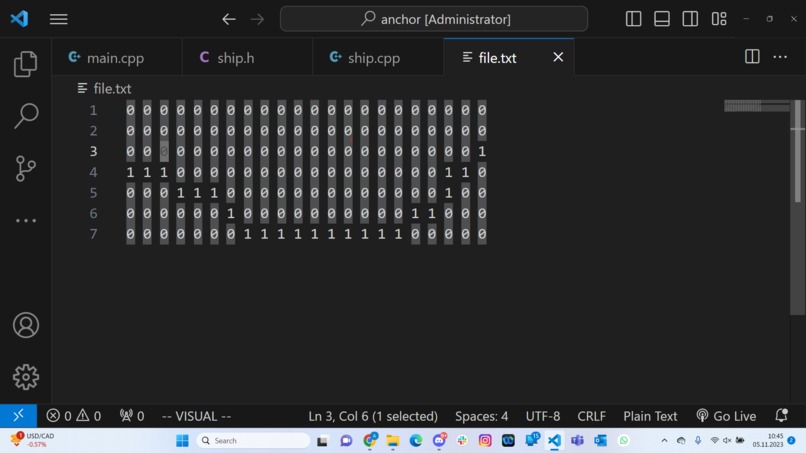The height and width of the screenshot is (453, 806).
Task: Open Instagram from taskbar
Action: 485,441
